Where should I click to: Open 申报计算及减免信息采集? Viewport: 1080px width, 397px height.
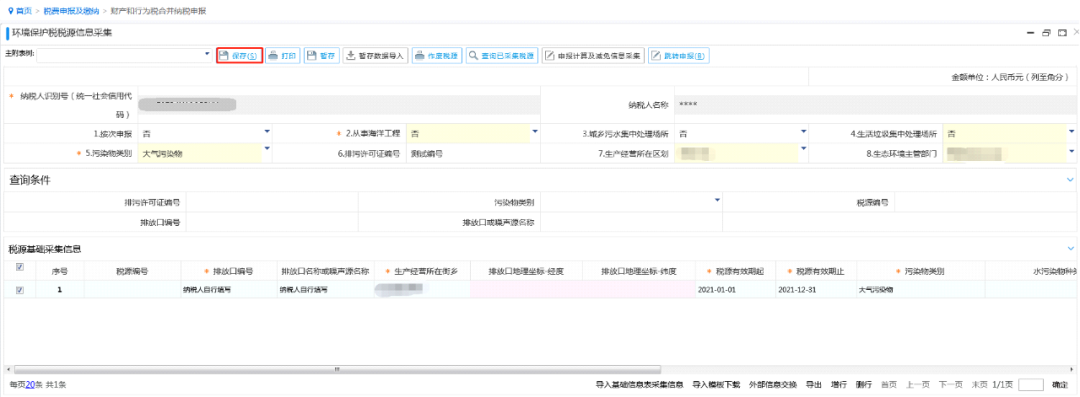593,56
